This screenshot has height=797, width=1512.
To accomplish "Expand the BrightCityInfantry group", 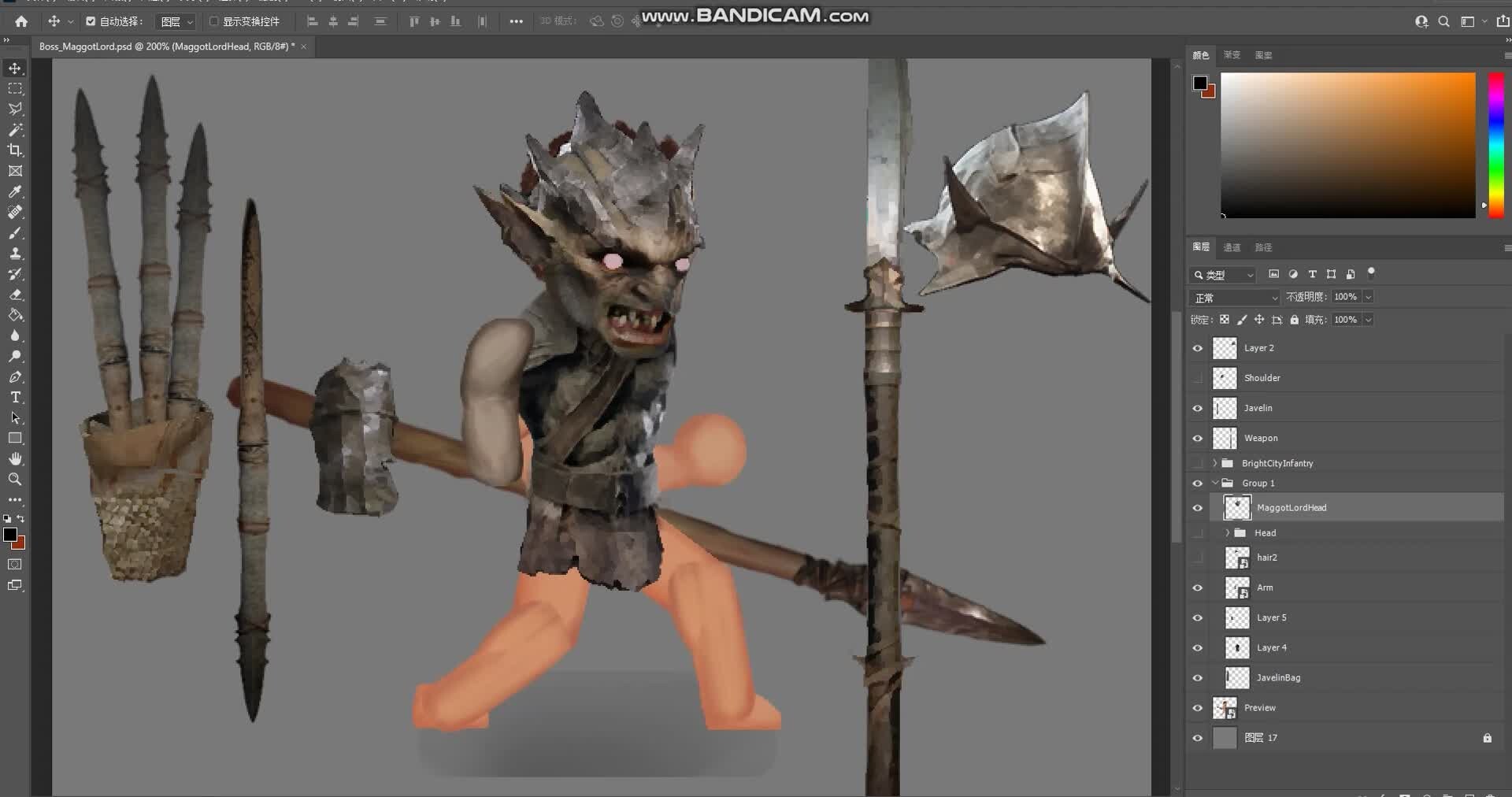I will pos(1216,463).
